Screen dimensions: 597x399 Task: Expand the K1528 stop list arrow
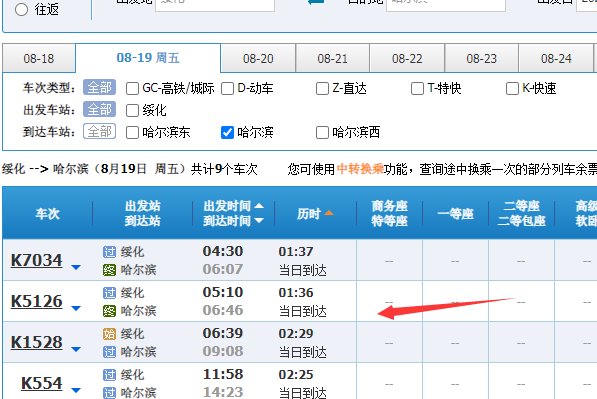(76, 349)
